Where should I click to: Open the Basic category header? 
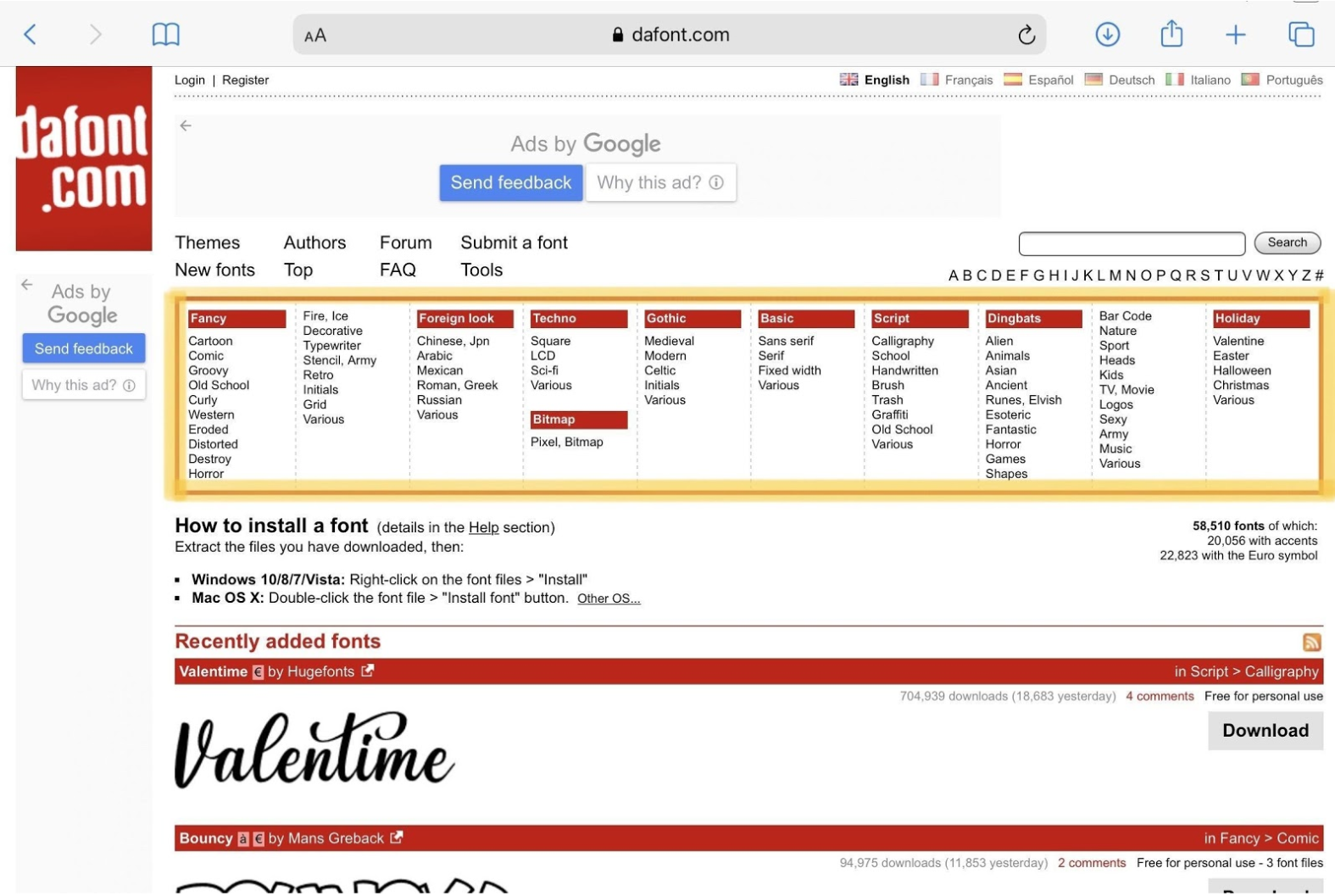point(806,319)
